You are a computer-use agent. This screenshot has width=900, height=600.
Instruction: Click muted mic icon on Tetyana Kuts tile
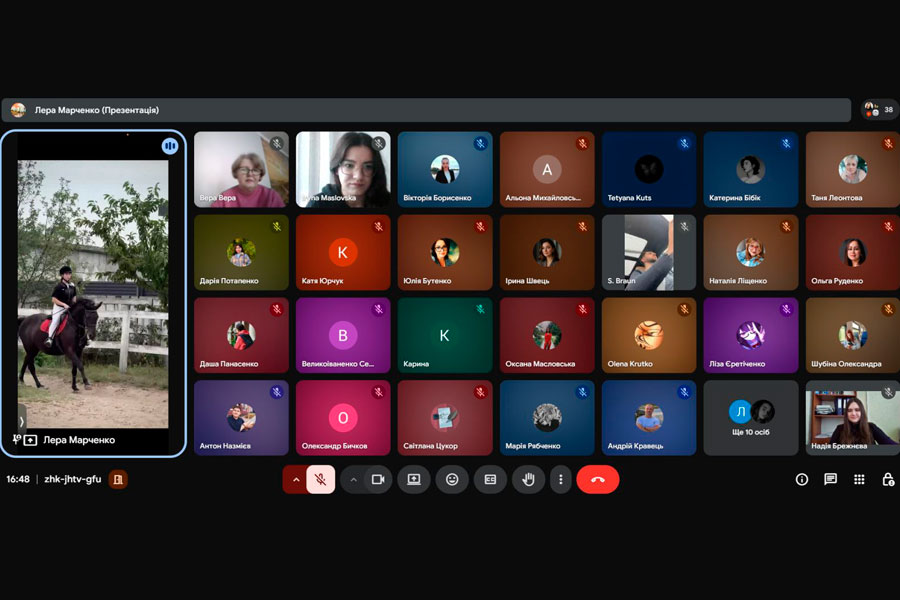coord(684,144)
